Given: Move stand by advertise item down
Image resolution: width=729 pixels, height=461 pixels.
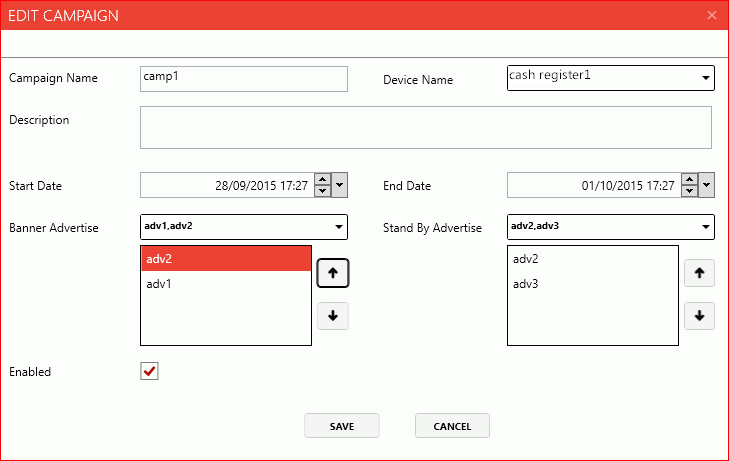Looking at the screenshot, I should pyautogui.click(x=699, y=316).
